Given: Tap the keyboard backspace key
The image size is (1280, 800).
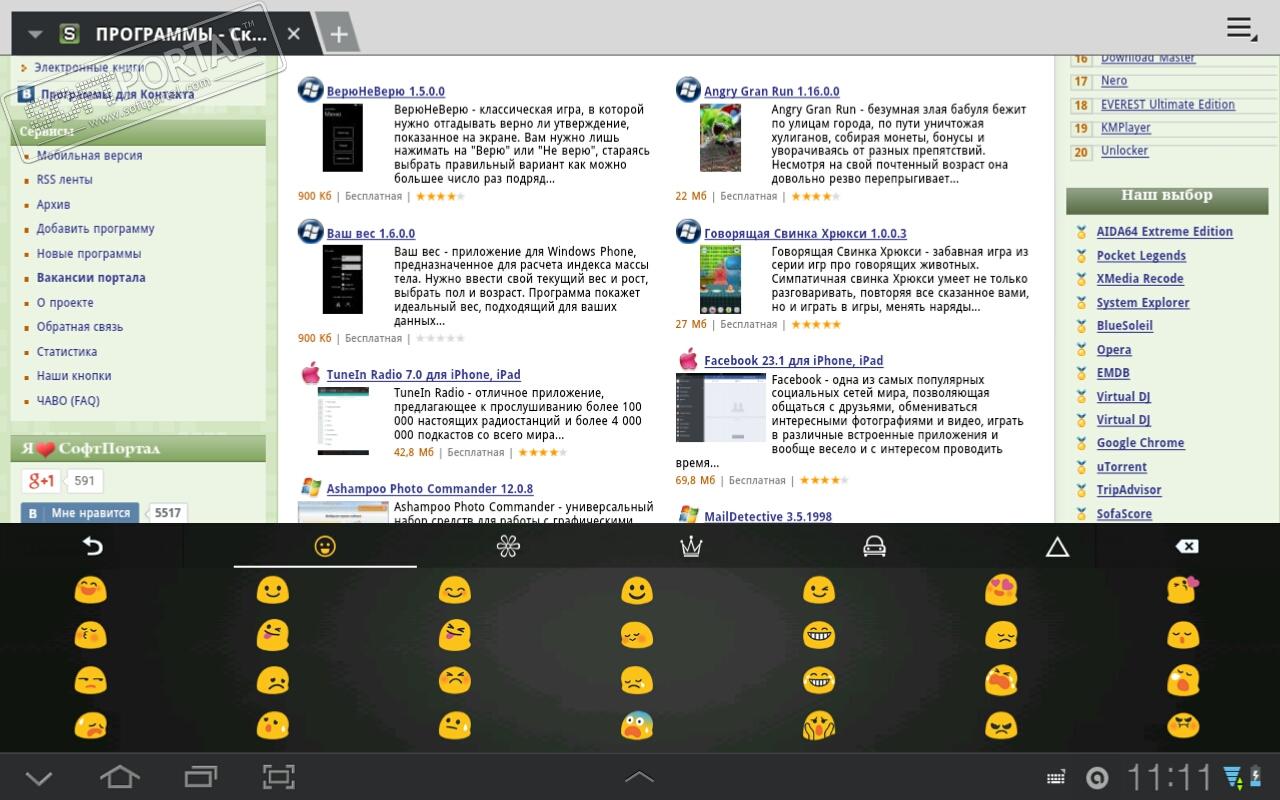Looking at the screenshot, I should pos(1187,546).
